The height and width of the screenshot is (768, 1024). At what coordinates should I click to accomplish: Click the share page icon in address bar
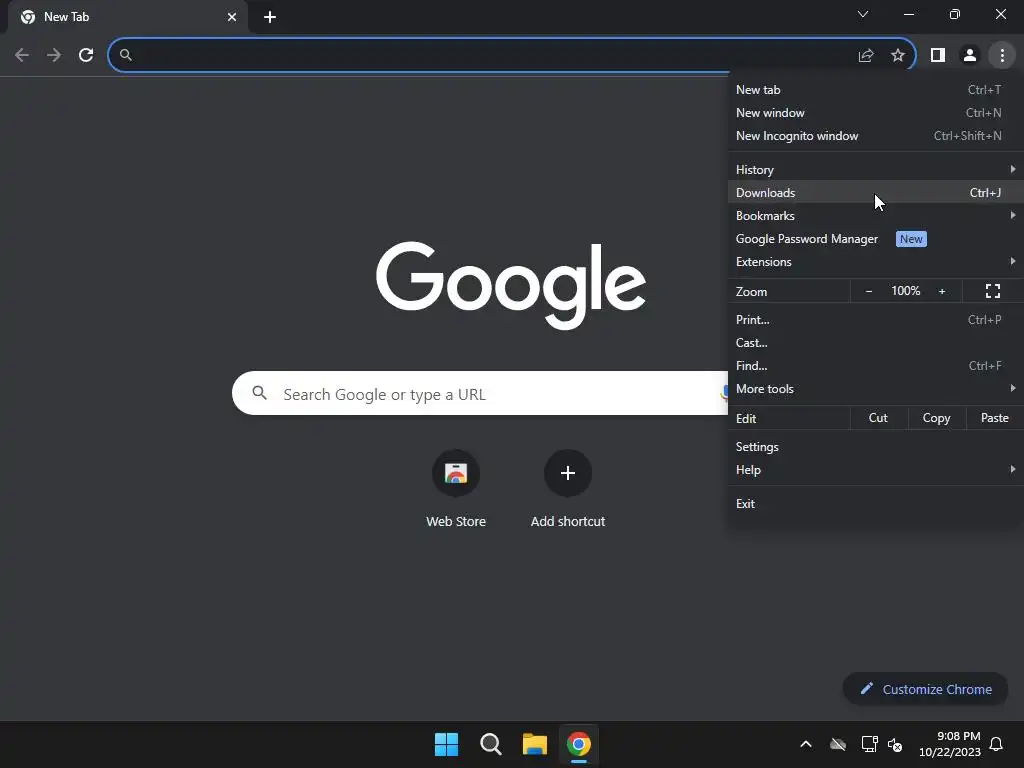[866, 56]
